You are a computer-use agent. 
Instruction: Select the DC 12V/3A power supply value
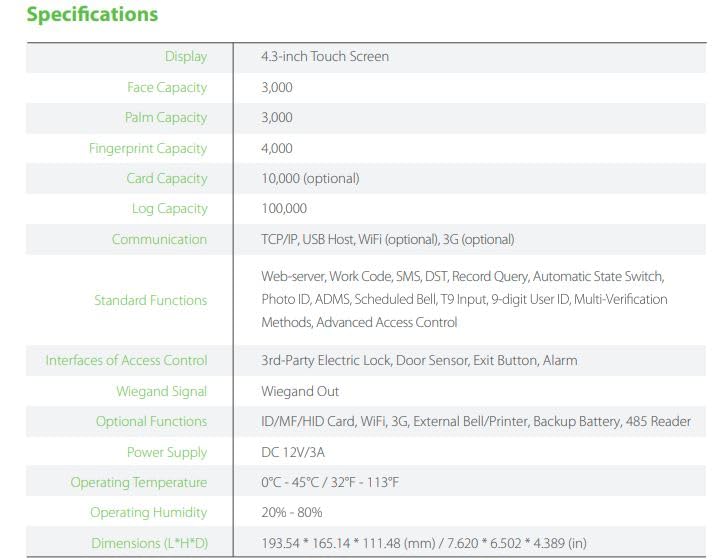tap(293, 452)
